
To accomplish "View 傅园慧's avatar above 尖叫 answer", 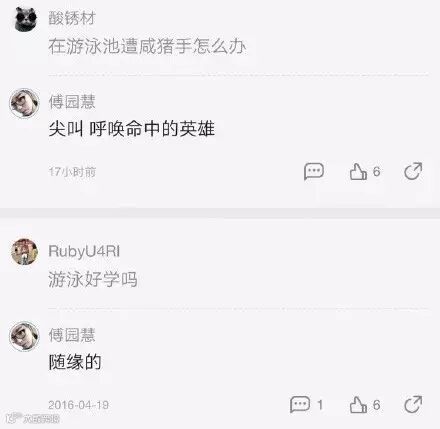I will (24, 103).
